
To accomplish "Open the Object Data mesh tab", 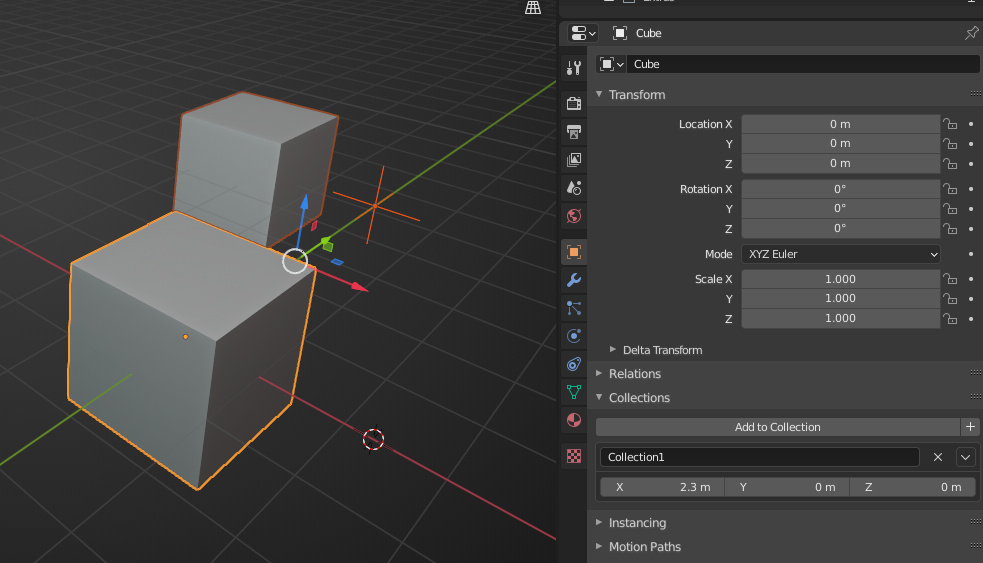I will coord(574,392).
